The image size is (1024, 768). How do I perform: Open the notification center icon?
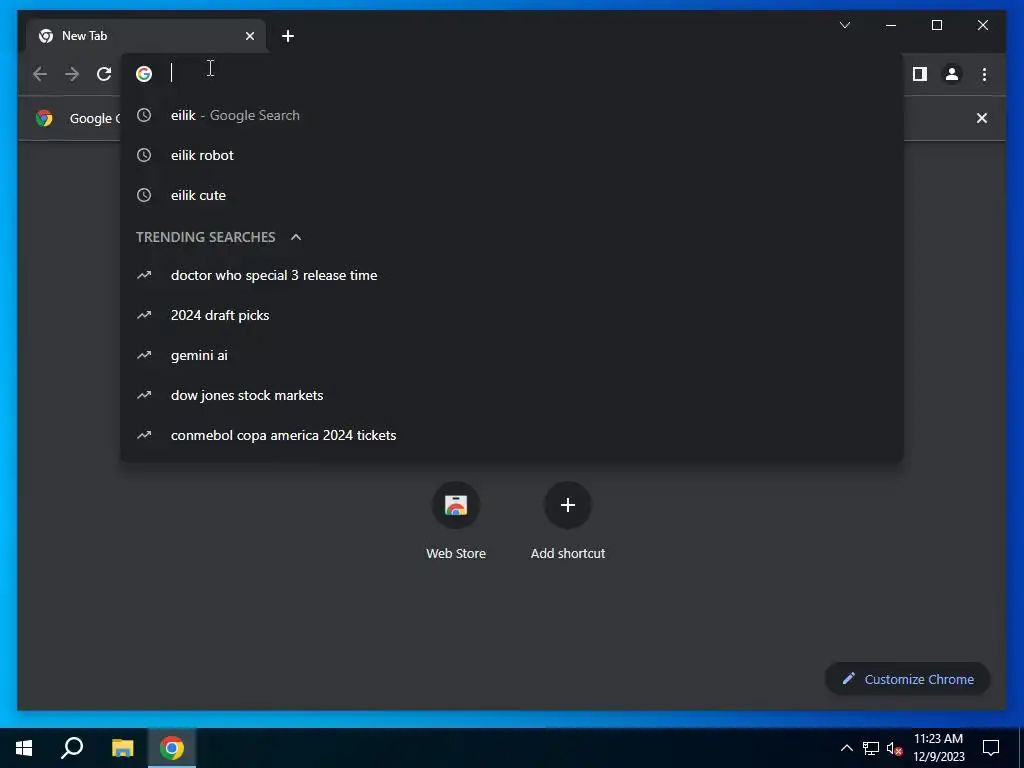[991, 748]
